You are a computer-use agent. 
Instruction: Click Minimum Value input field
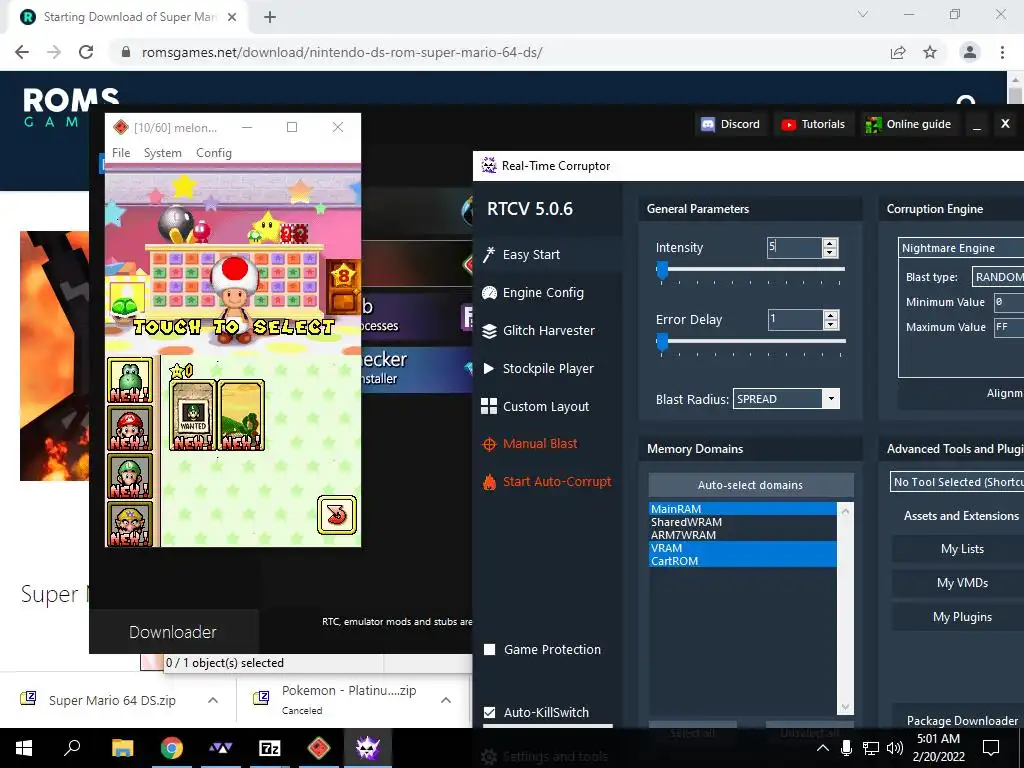(x=1008, y=302)
